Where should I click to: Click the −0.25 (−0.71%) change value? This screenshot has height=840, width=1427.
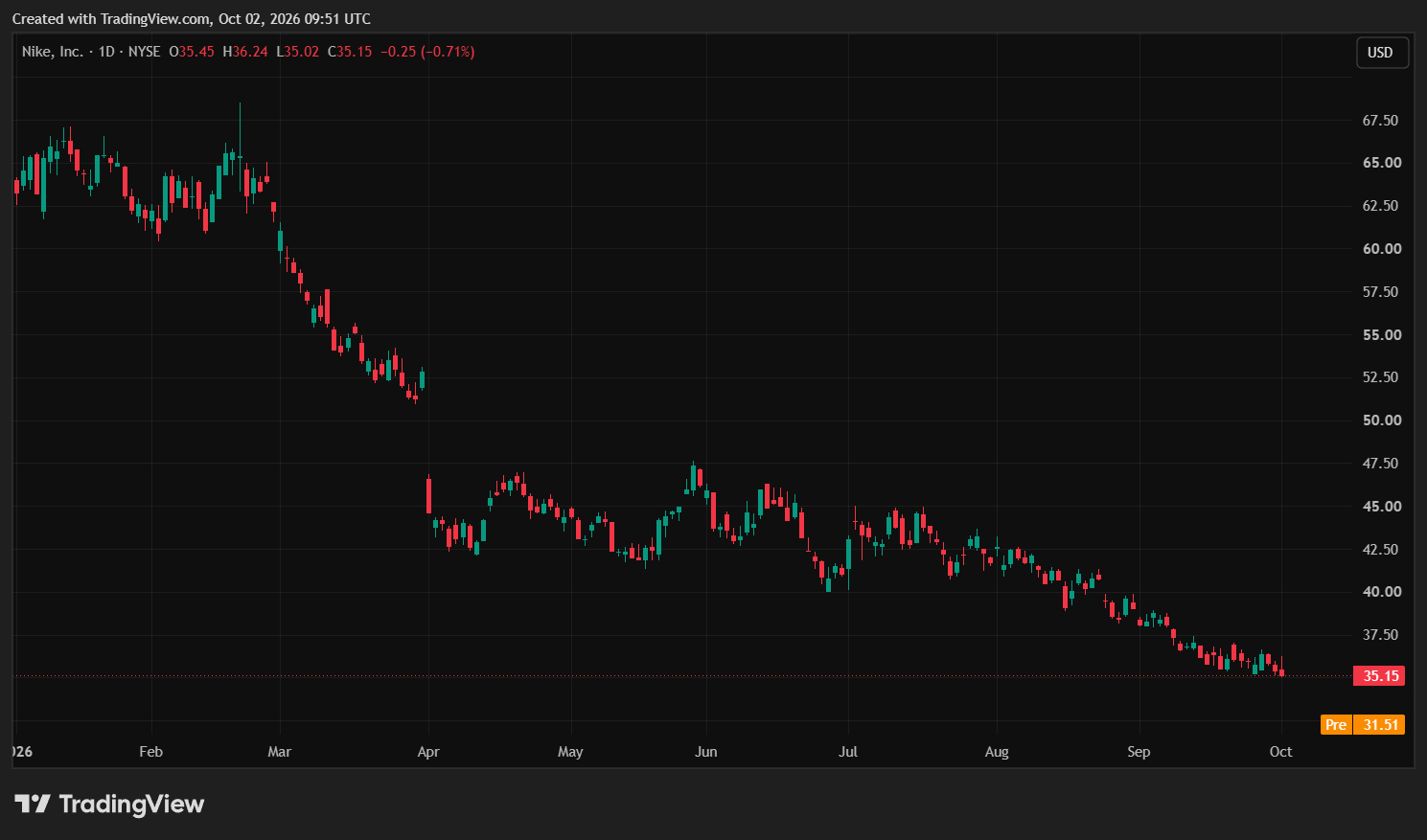(x=427, y=52)
